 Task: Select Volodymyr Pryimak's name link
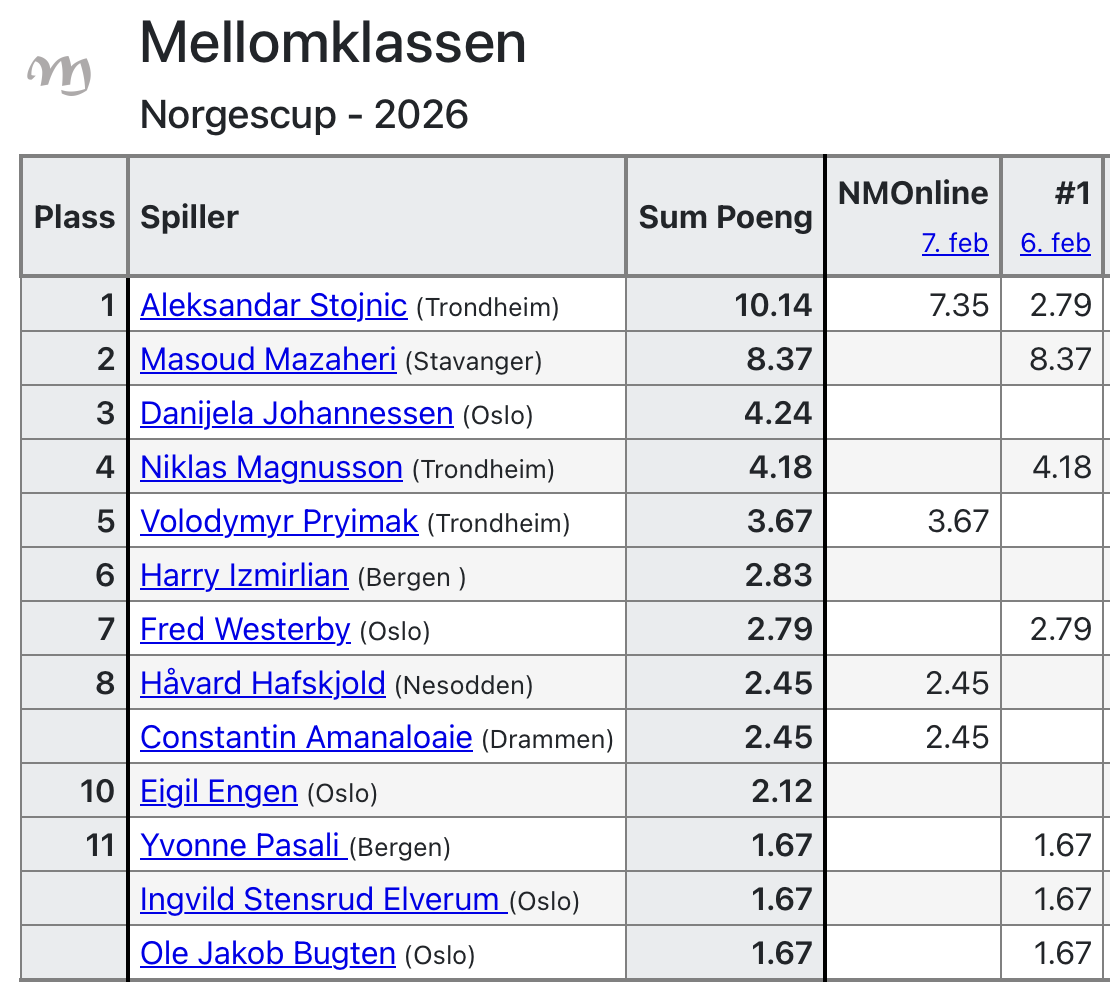pyautogui.click(x=279, y=521)
